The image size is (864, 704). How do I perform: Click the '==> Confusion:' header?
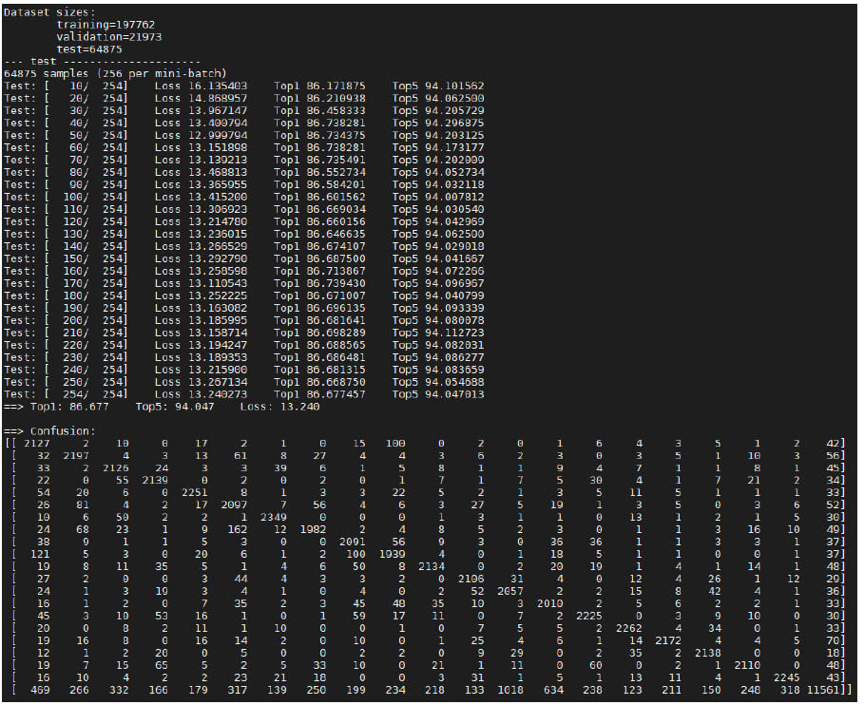[x=46, y=429]
